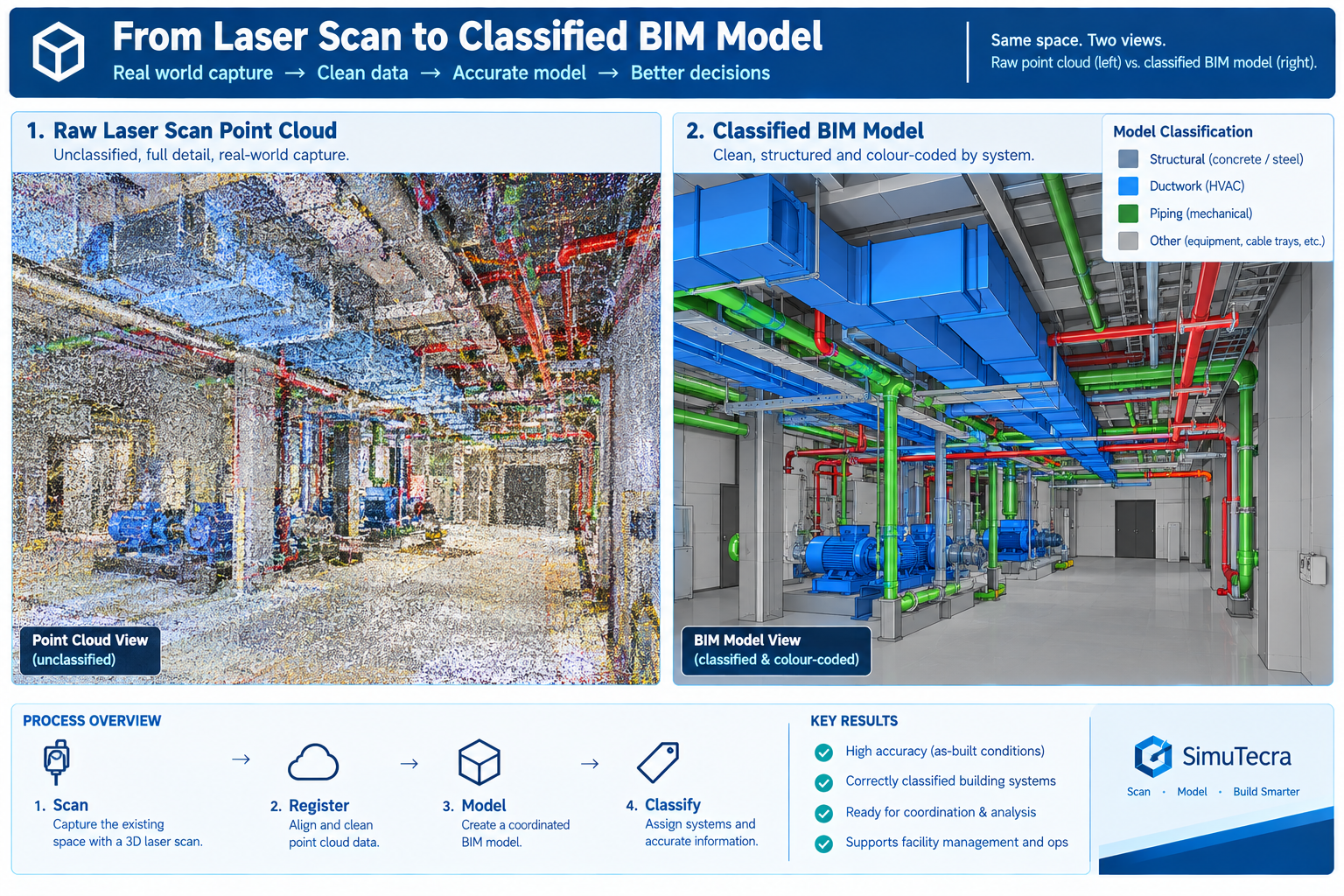Image resolution: width=1344 pixels, height=896 pixels.
Task: Click the 'SimuTecra' brand name
Action: 1236,756
